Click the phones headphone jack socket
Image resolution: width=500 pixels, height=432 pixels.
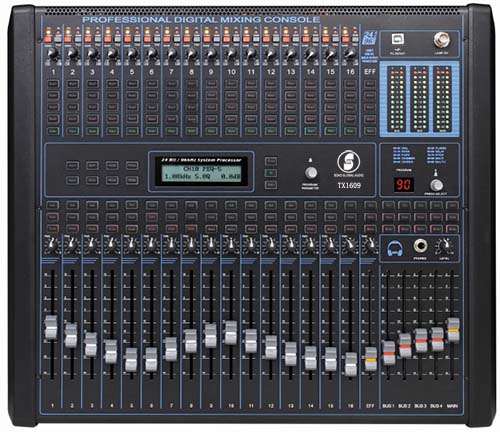420,246
